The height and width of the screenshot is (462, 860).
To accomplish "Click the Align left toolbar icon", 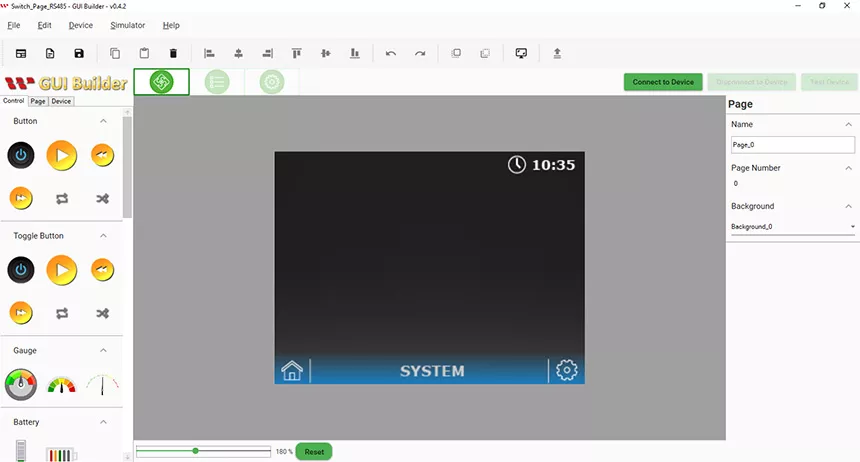I will pos(209,53).
